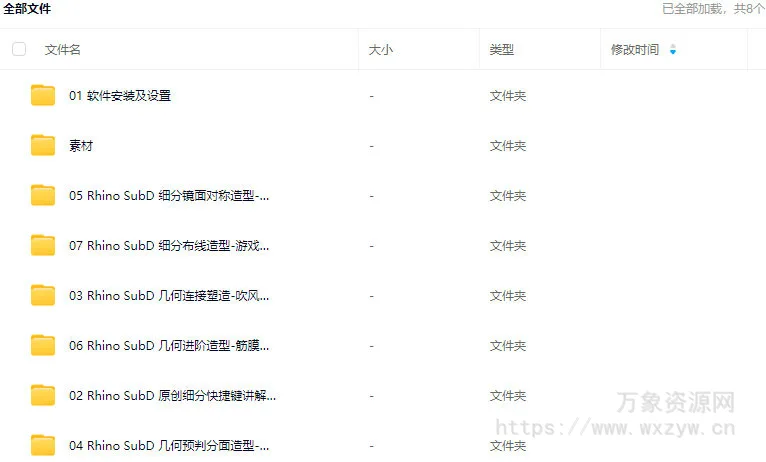Screen dimensions: 766x462
Task: Click folder icon for 01 软件安装及设置
Action: (x=43, y=95)
